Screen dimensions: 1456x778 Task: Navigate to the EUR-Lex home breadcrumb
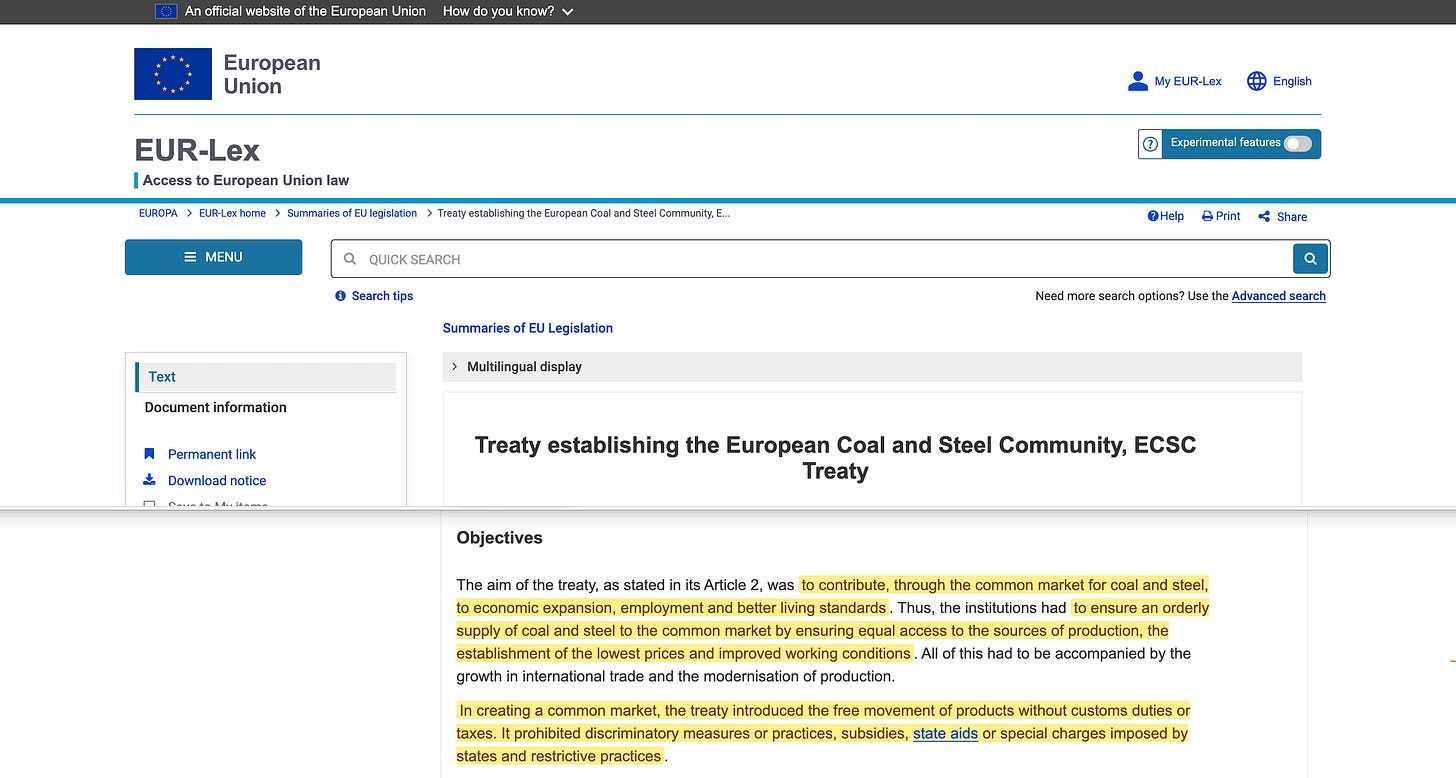[232, 213]
